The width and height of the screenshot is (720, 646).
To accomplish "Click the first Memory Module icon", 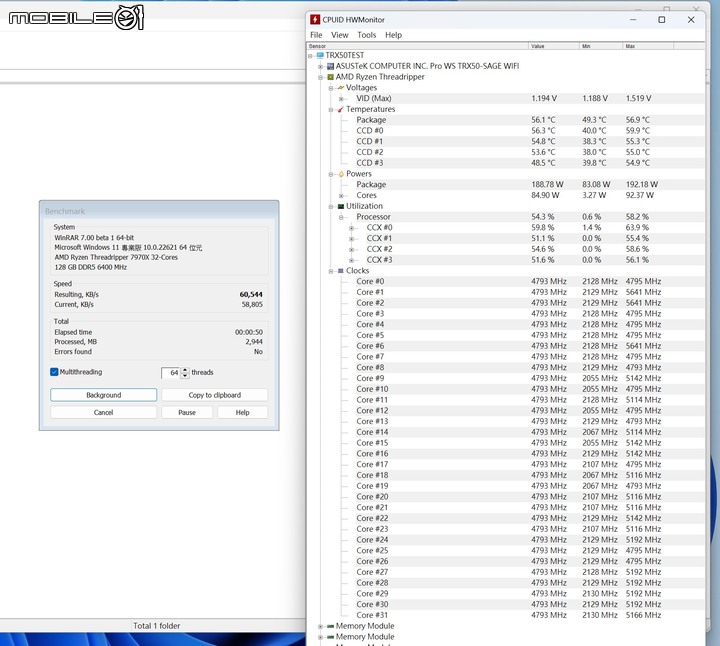I will pos(330,626).
